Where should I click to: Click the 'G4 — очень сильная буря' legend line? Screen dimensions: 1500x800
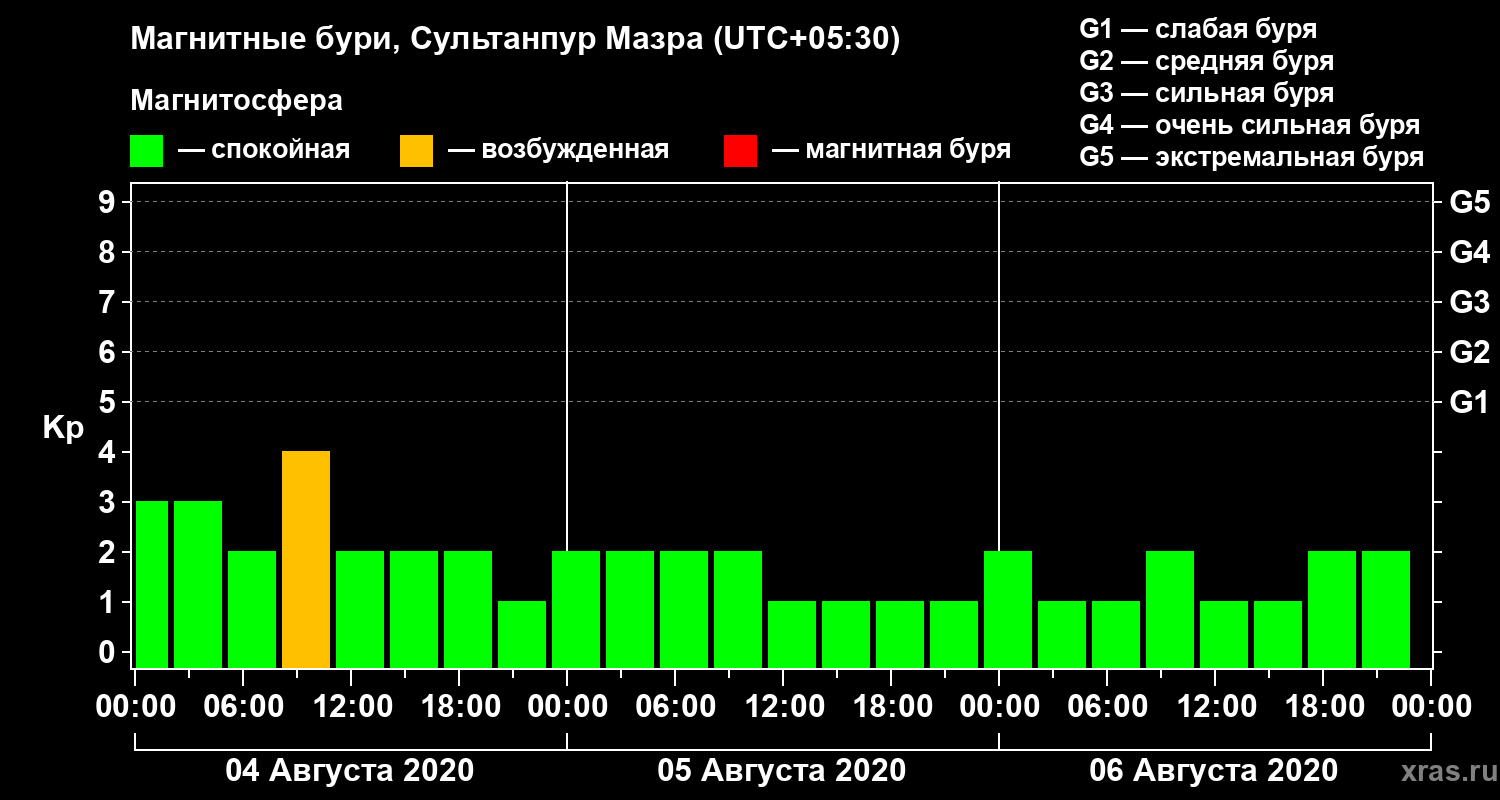[1250, 125]
